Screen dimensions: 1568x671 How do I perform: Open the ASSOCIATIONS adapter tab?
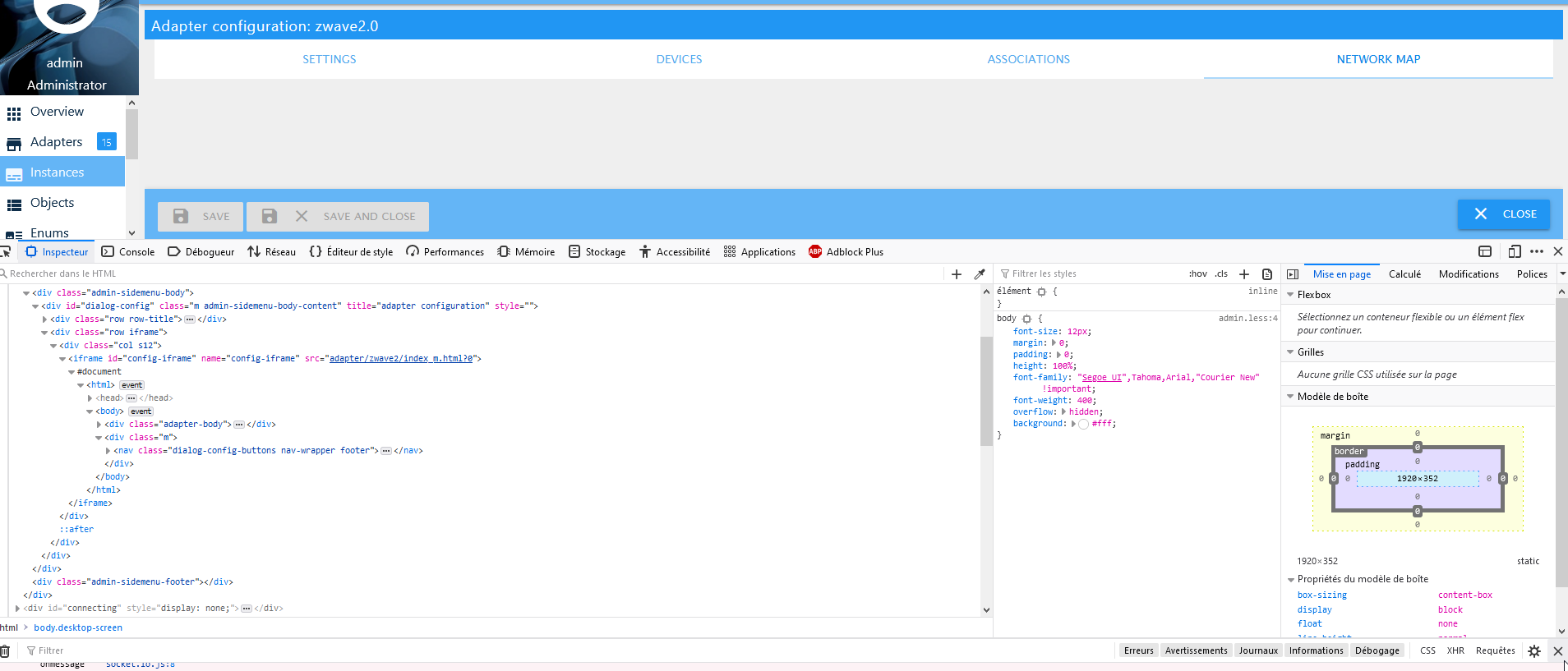(1028, 59)
